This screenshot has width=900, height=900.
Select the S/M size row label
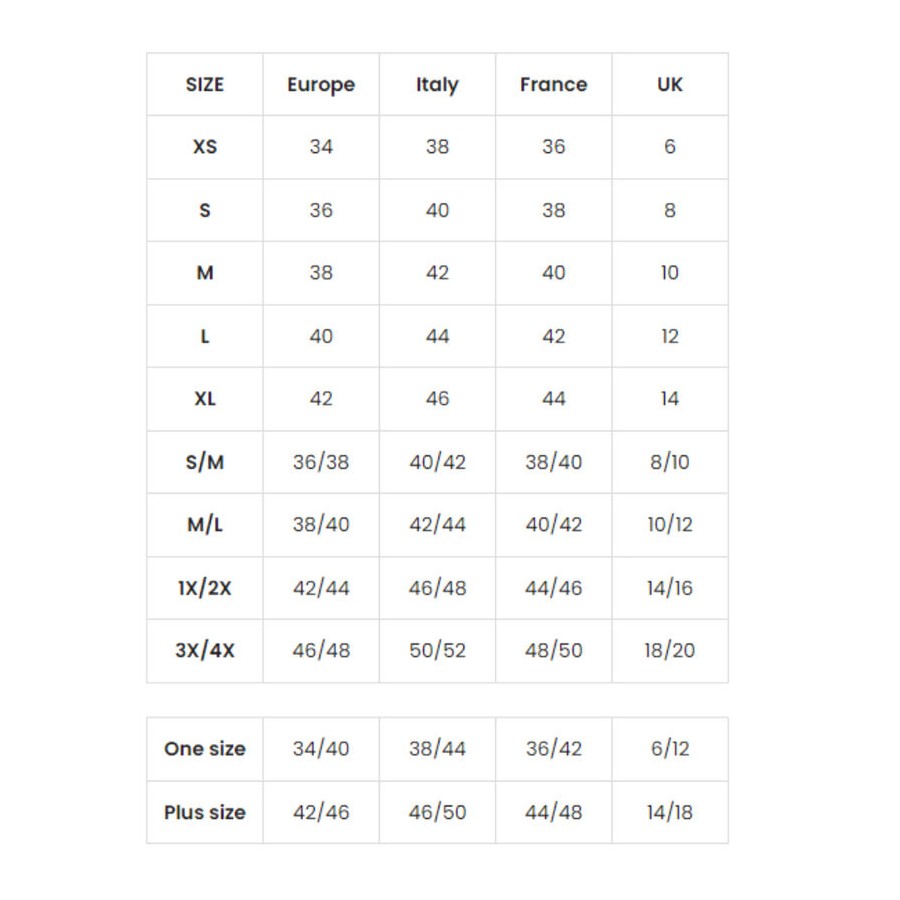(x=205, y=461)
